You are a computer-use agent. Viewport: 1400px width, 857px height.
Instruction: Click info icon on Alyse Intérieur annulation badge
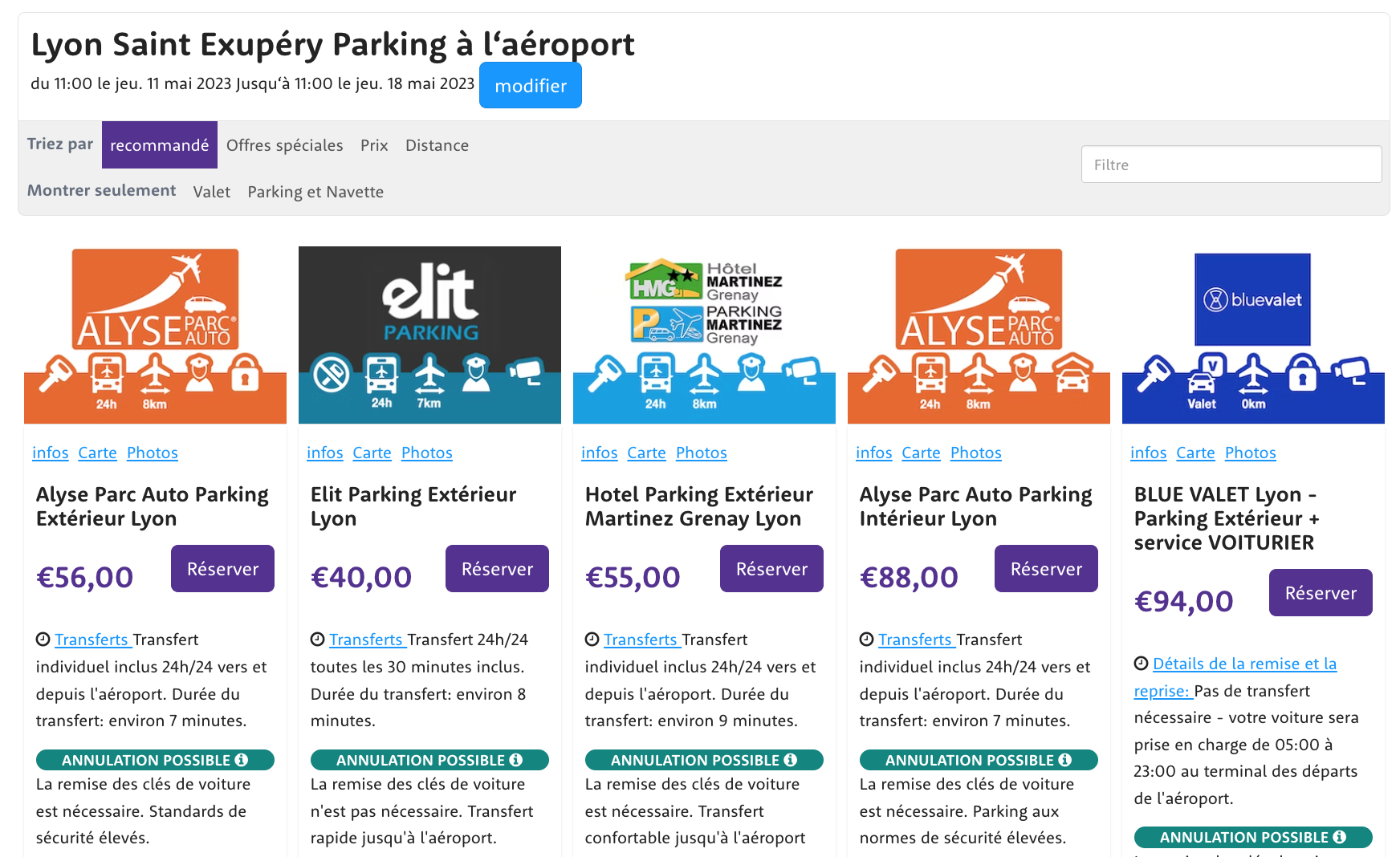point(1065,760)
